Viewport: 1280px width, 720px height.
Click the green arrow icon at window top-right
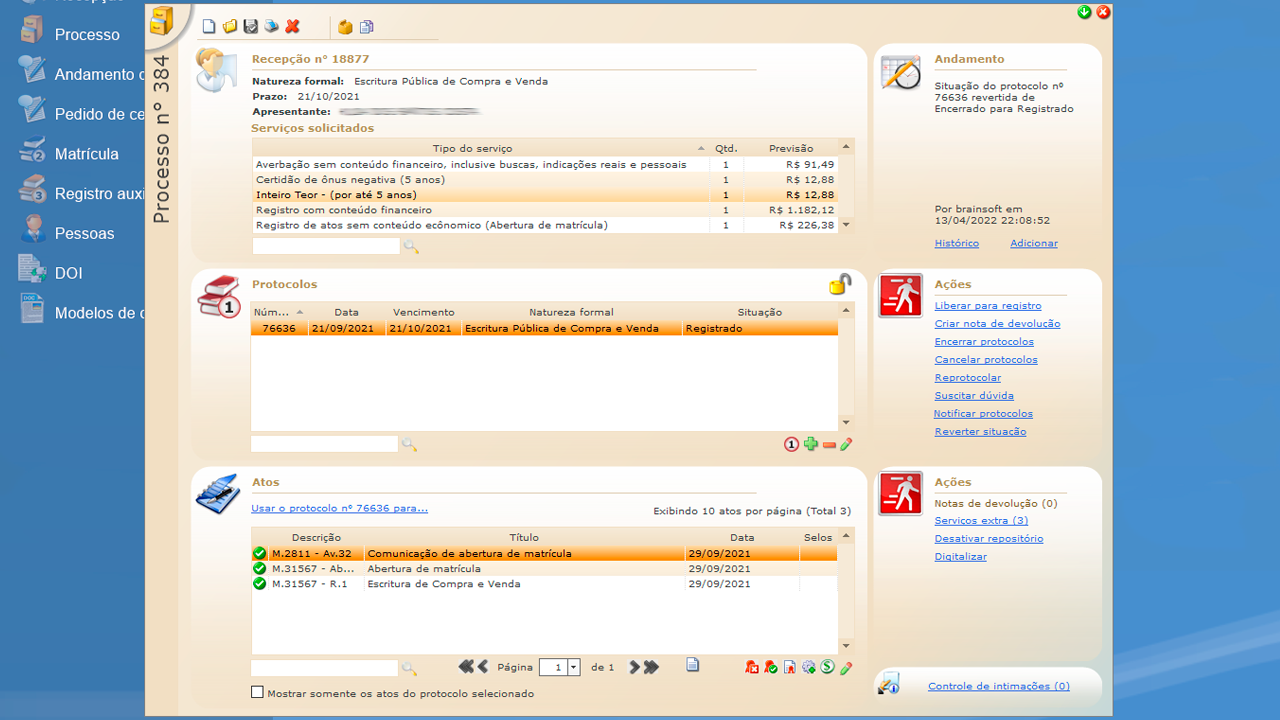coord(1085,12)
